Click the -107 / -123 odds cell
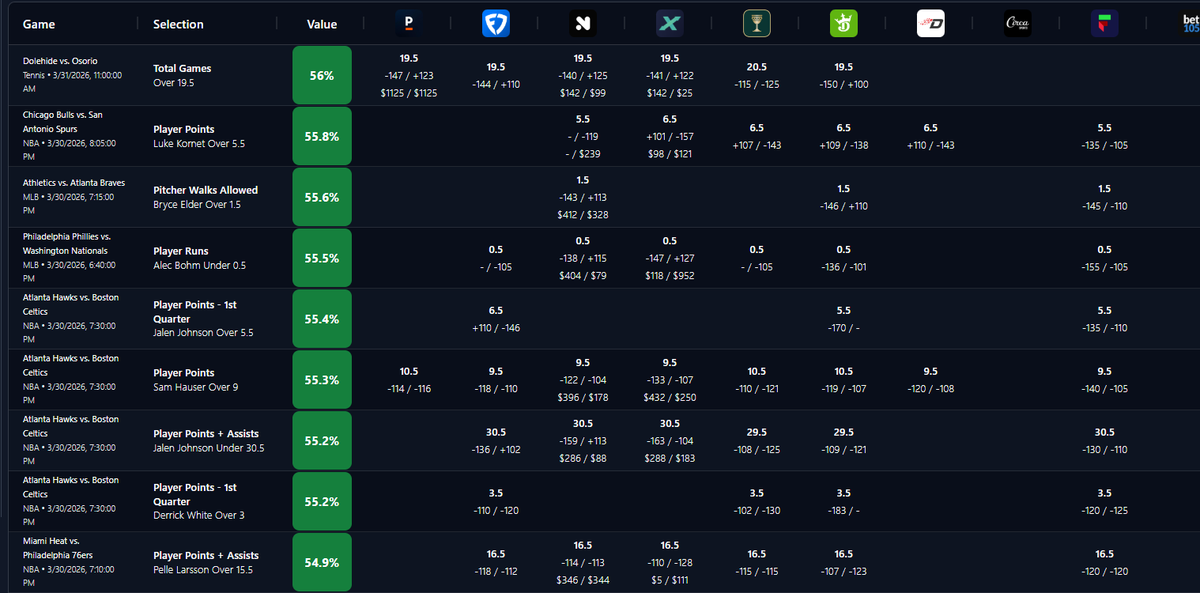Image resolution: width=1200 pixels, height=593 pixels. tap(844, 572)
